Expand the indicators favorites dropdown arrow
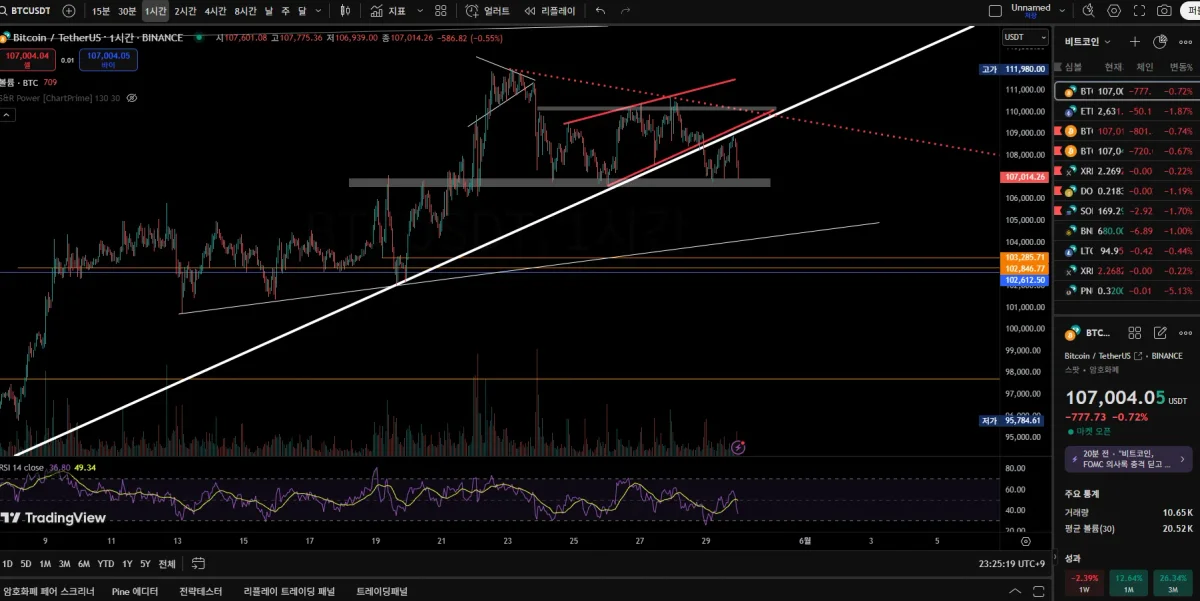Viewport: 1200px width, 601px height. tap(418, 11)
